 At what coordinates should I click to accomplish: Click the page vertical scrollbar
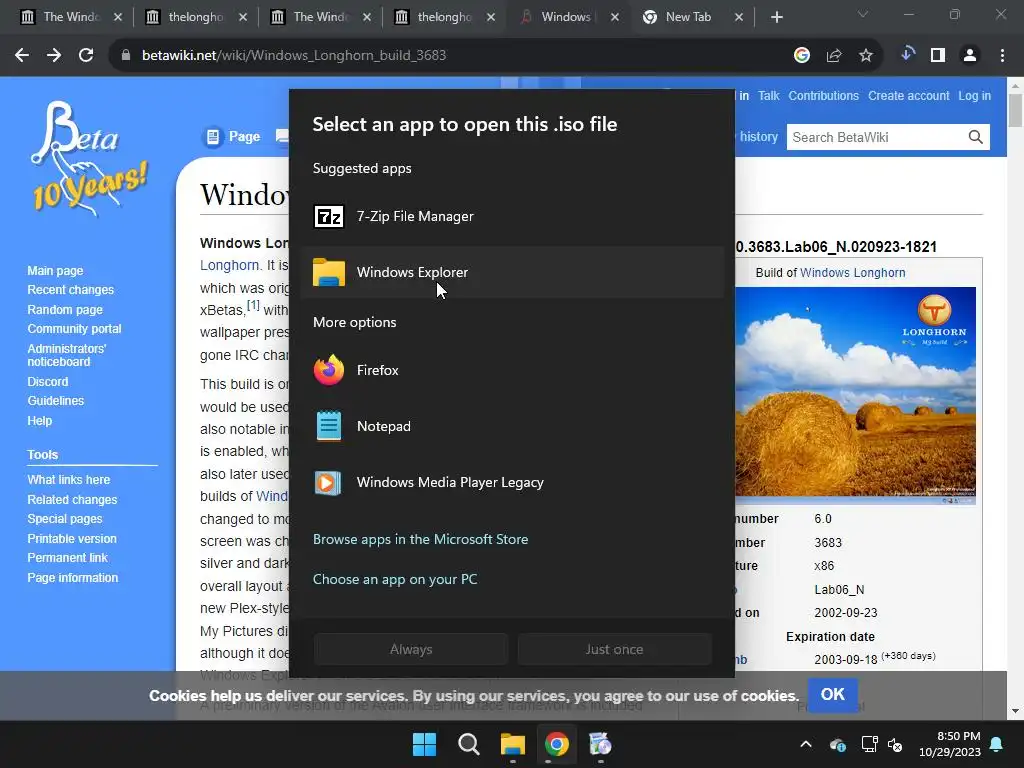(x=1015, y=398)
